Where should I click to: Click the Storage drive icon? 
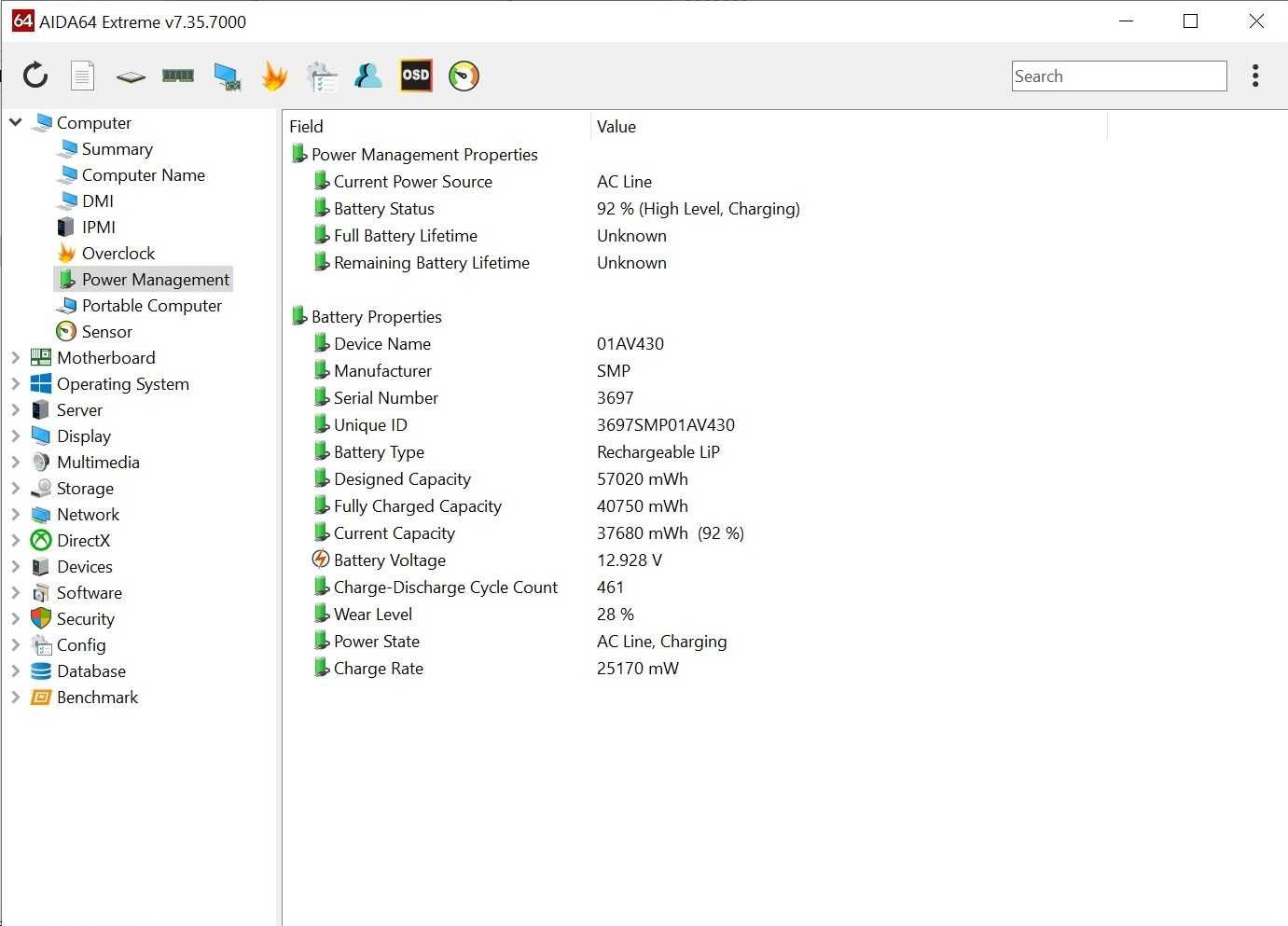point(41,488)
